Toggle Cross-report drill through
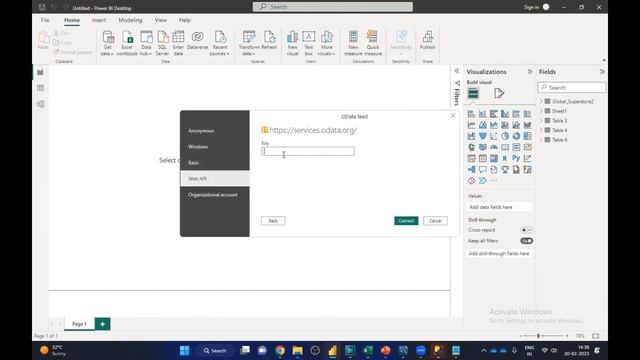 [527, 230]
